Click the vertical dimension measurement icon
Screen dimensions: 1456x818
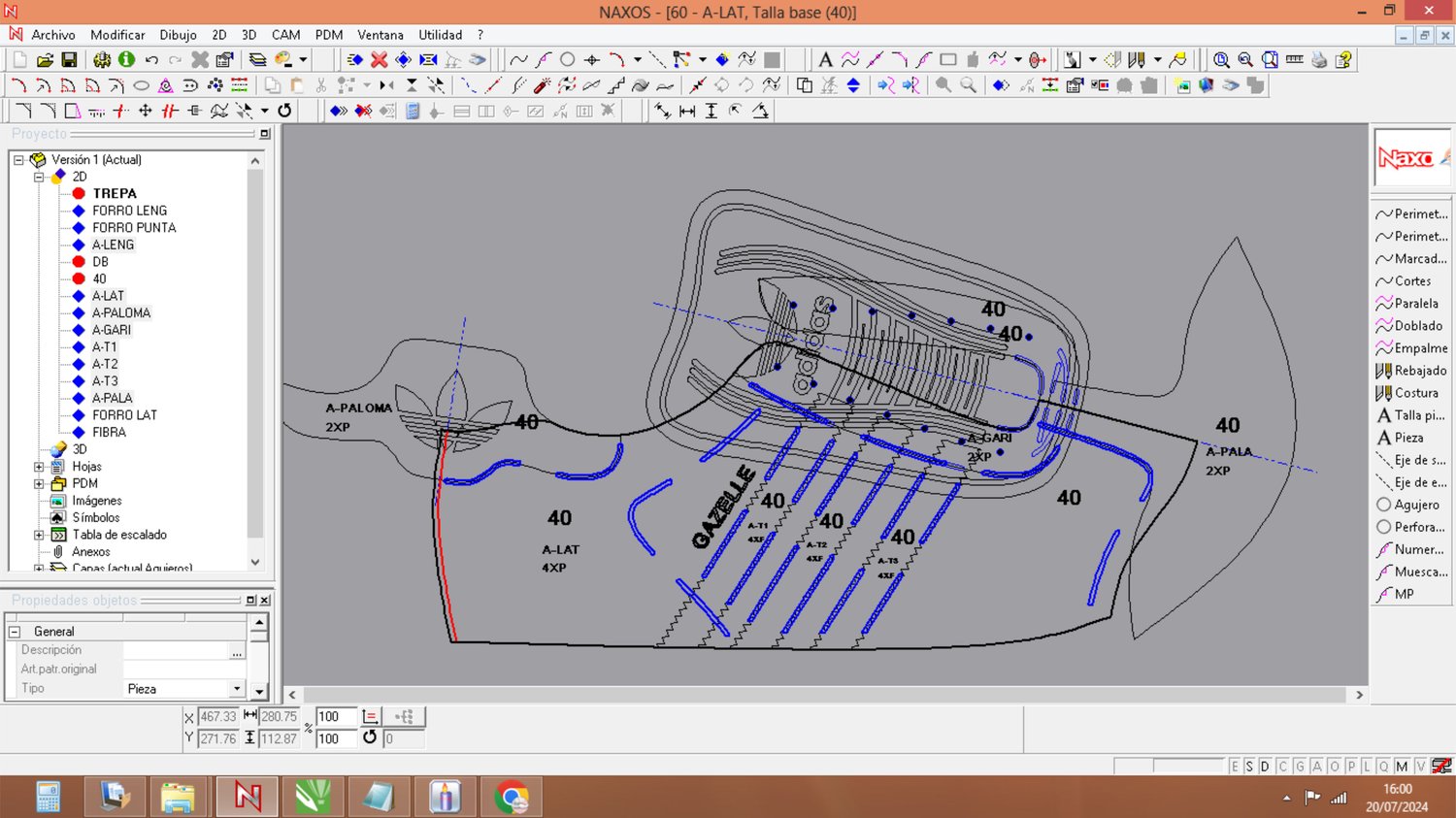click(x=711, y=111)
